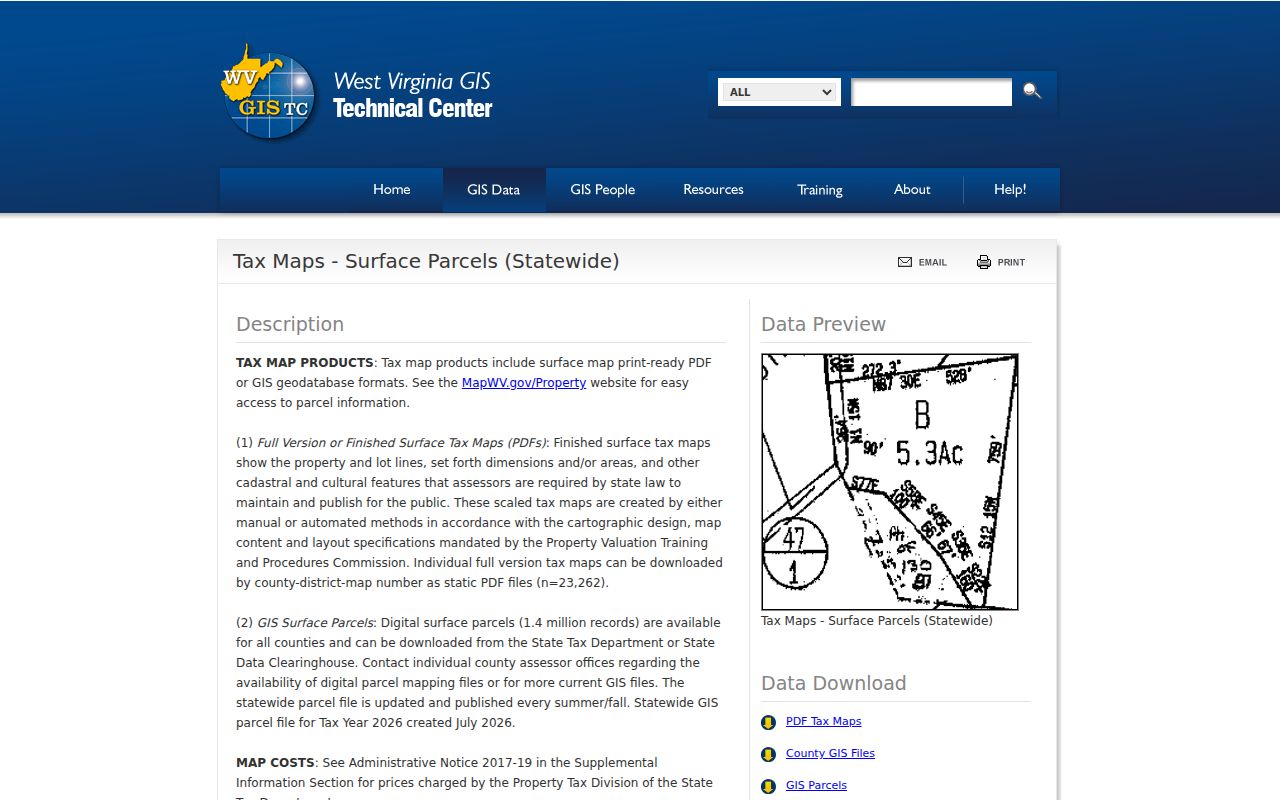
Task: Open the County GIS Files link
Action: (x=830, y=753)
